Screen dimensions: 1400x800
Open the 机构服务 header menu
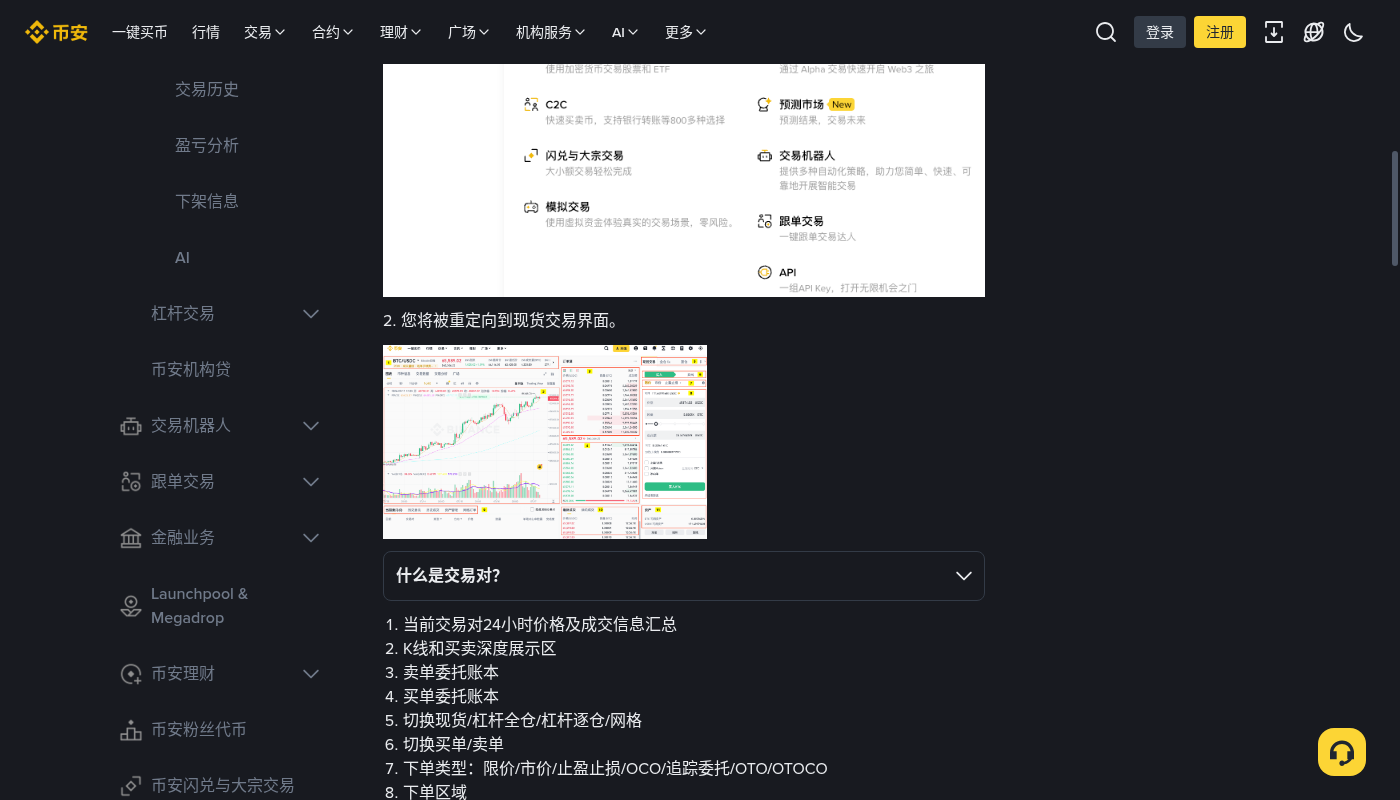click(551, 32)
